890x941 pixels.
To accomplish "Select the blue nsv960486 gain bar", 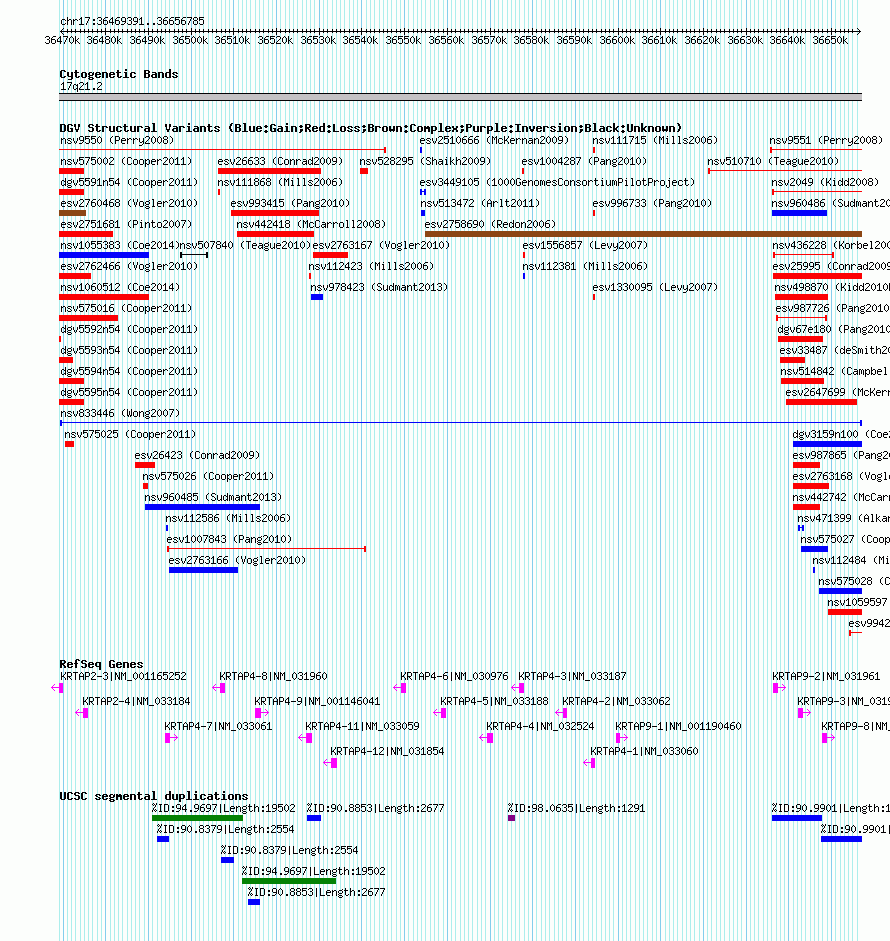I will pos(799,213).
